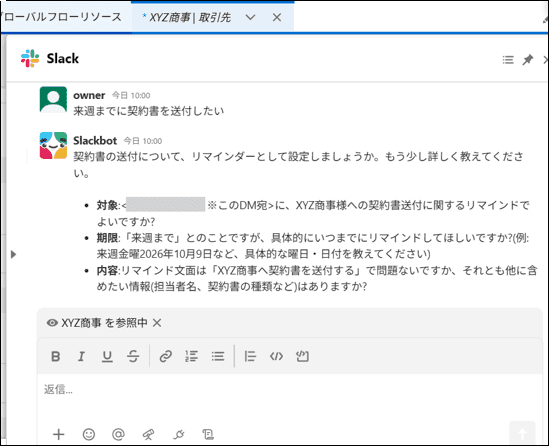Click owner's 今日 10:00 timestamp

(131, 96)
